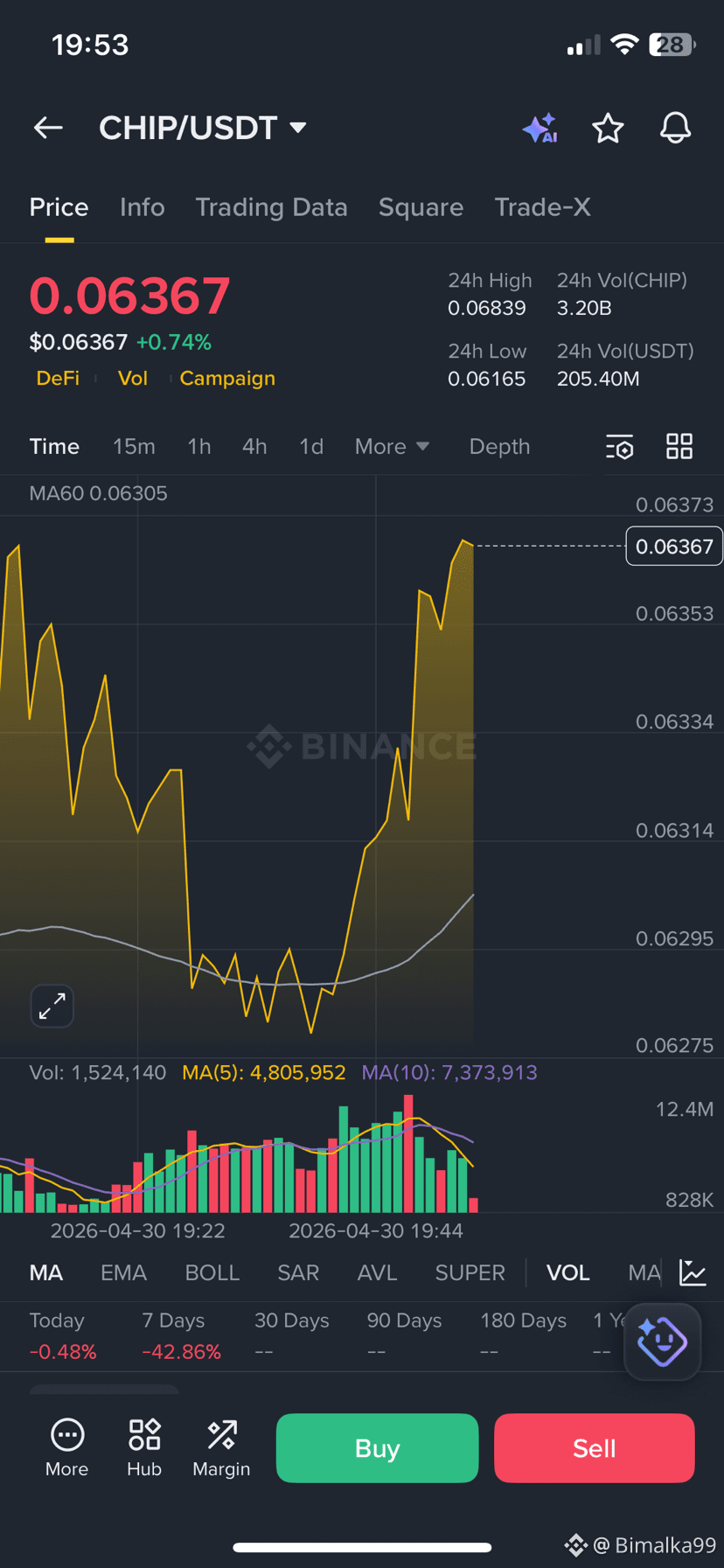Tap the battery indicator in status bar
Screen dimensions: 724x1568
672,45
